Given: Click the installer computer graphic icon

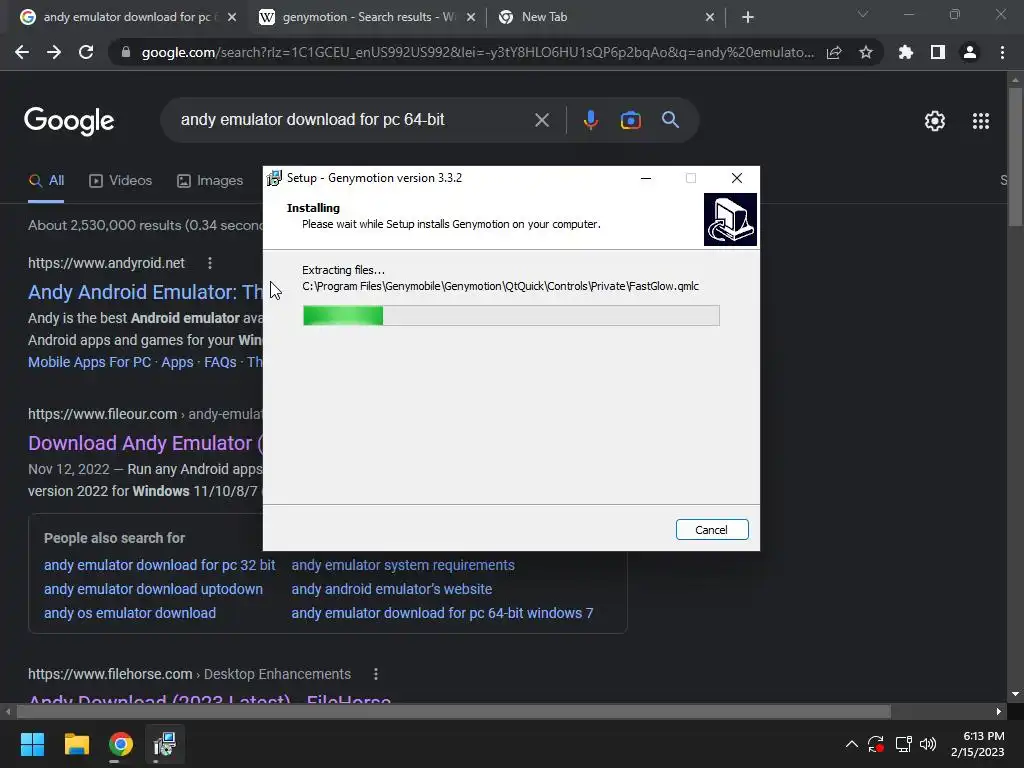Looking at the screenshot, I should pyautogui.click(x=730, y=219).
